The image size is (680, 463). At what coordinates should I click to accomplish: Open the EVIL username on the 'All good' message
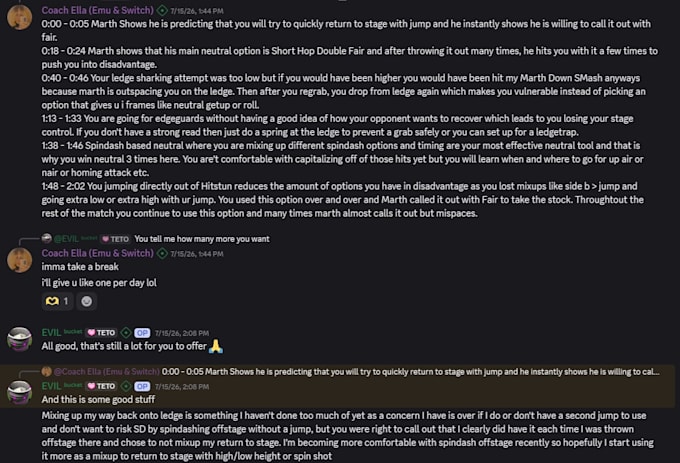click(x=51, y=333)
